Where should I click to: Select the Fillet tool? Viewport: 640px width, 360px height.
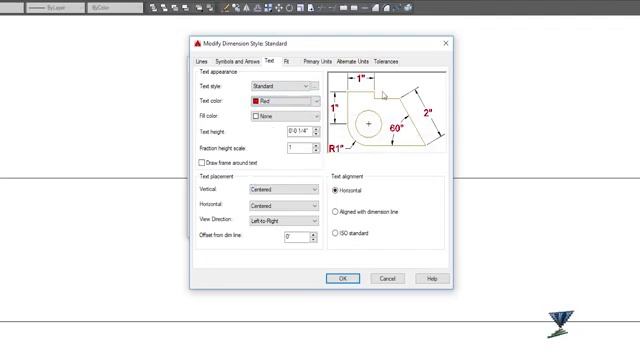386,8
